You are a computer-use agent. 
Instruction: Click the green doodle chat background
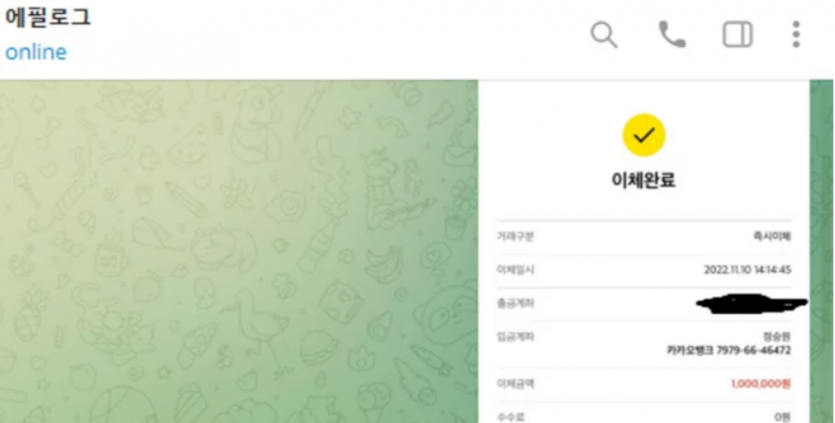[x=239, y=251]
